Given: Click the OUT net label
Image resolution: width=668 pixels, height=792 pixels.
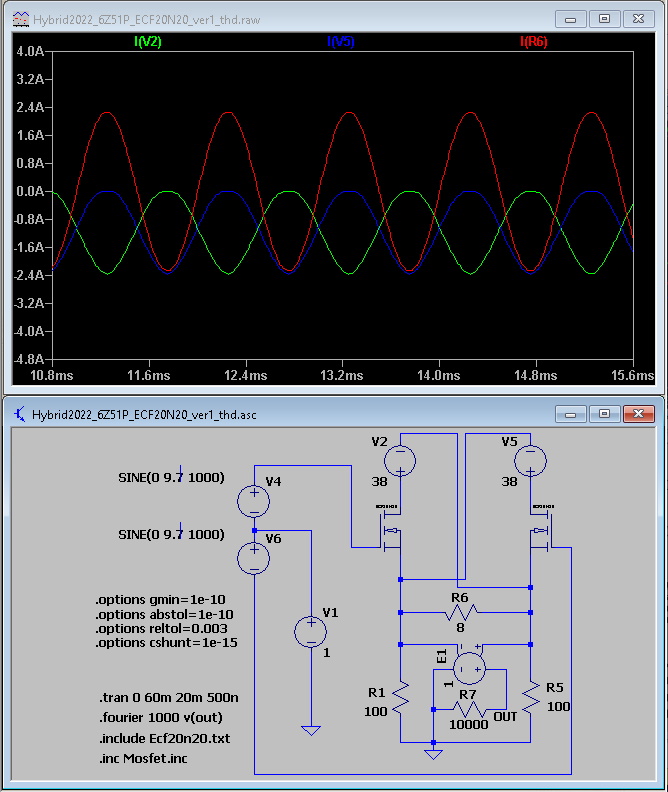Looking at the screenshot, I should click(506, 717).
